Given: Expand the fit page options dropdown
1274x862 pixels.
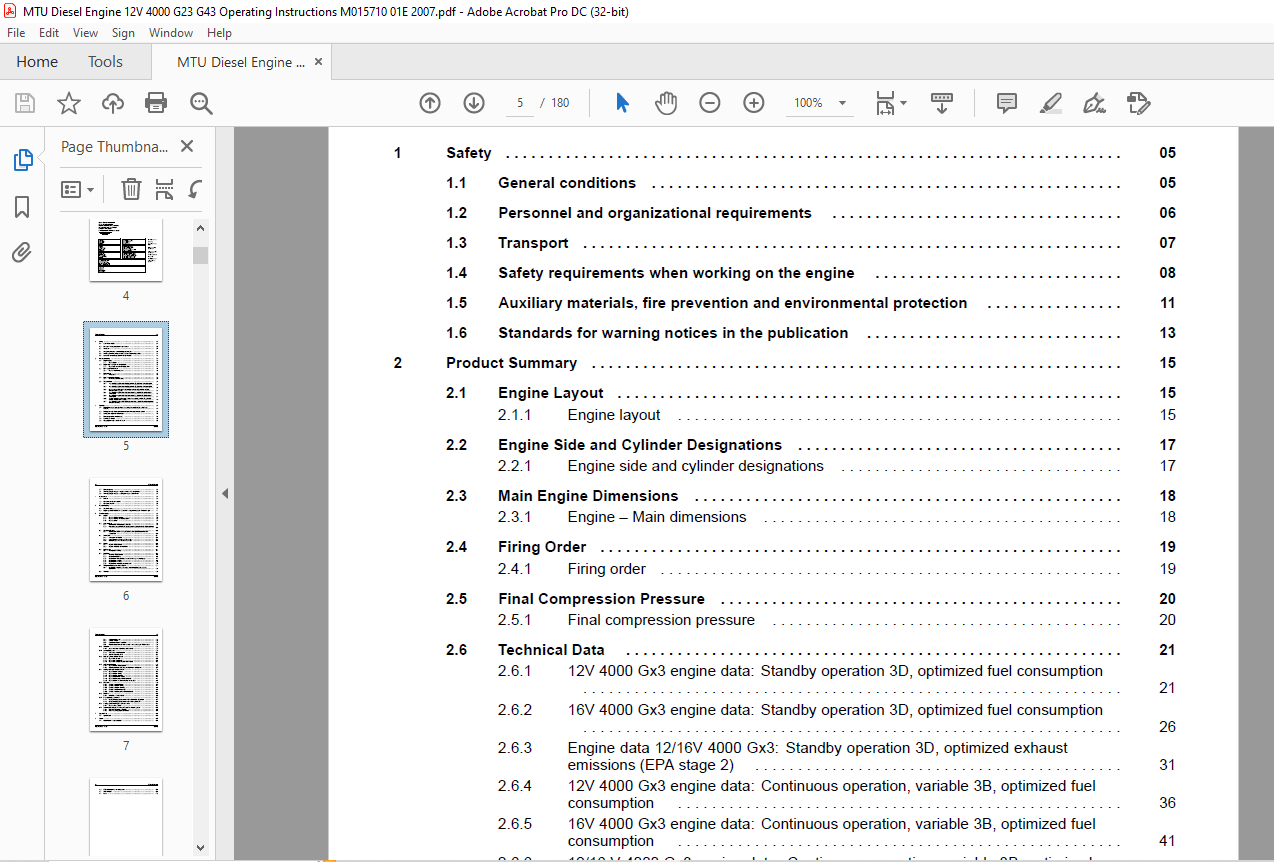Looking at the screenshot, I should [891, 103].
